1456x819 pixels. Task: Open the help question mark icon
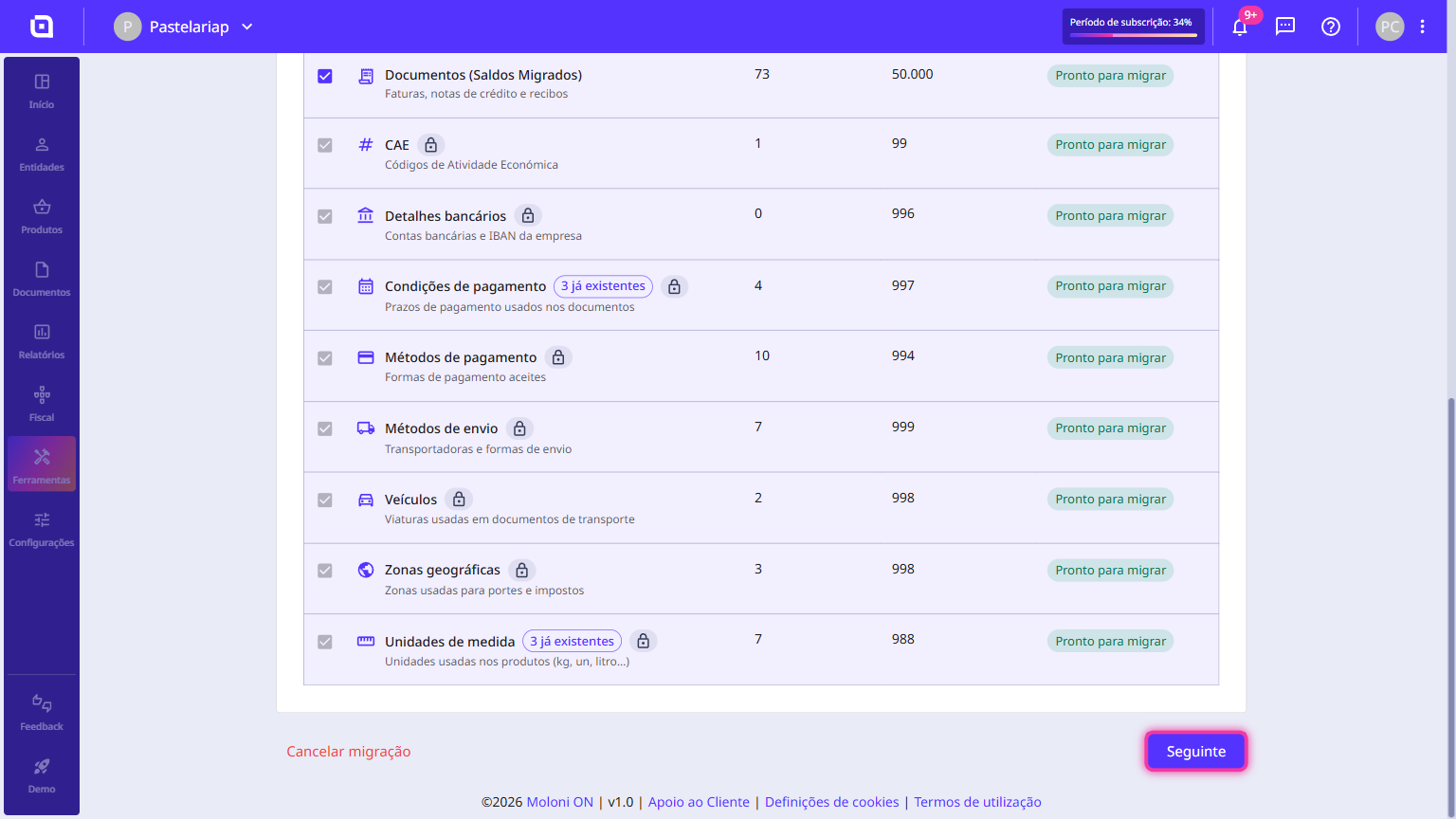(1331, 27)
